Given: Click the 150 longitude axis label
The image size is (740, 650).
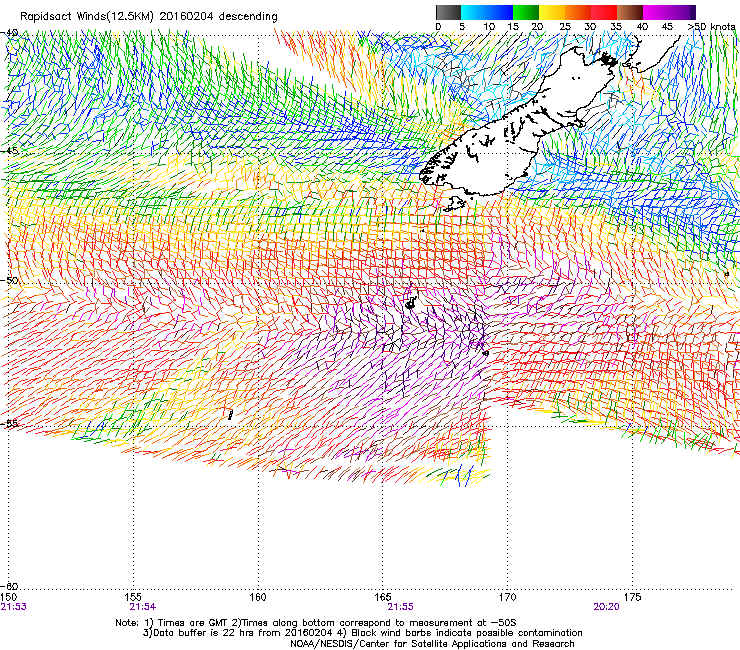Looking at the screenshot, I should (x=8, y=597).
